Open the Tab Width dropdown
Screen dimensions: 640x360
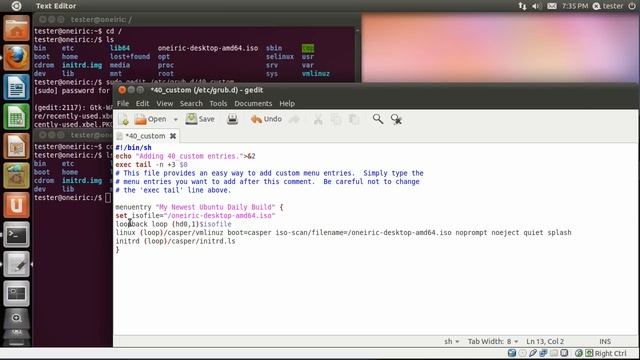click(x=493, y=341)
